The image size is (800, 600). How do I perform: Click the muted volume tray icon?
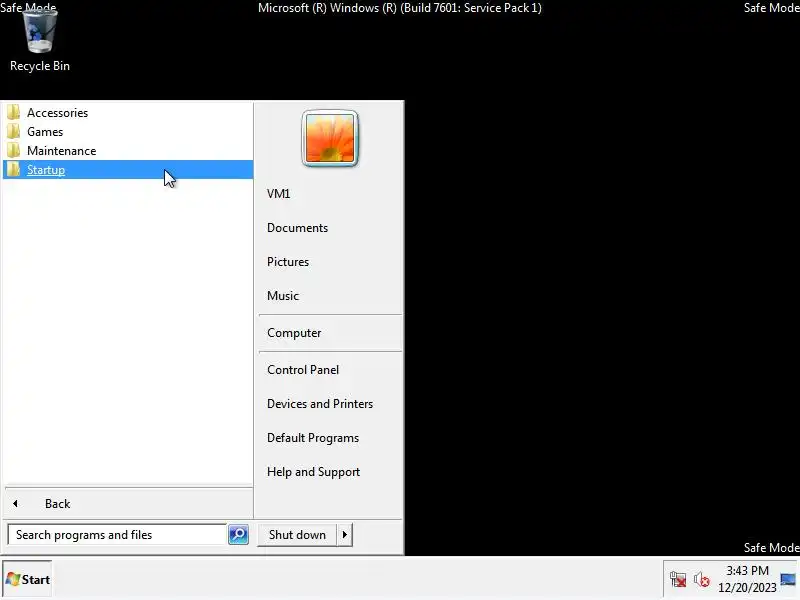pyautogui.click(x=702, y=580)
